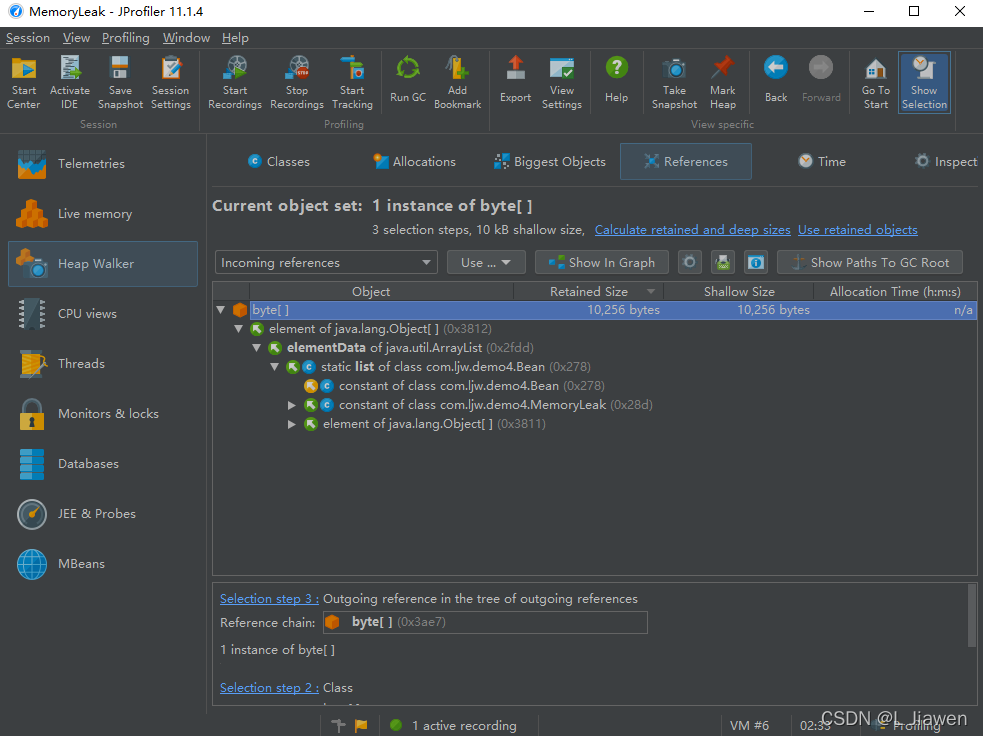
Task: Expand element of java.lang.Object[ ] (0x3811)
Action: [292, 424]
